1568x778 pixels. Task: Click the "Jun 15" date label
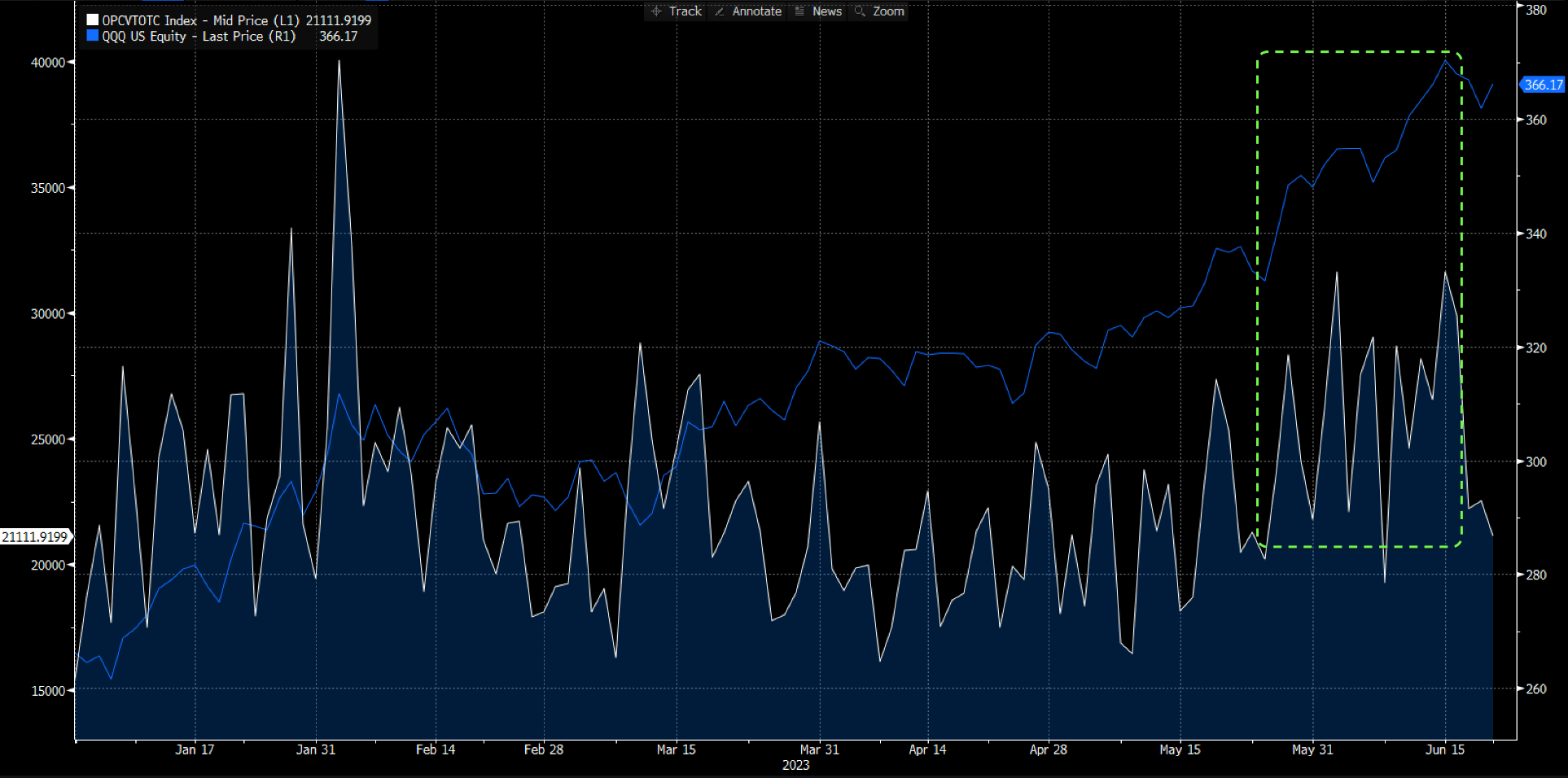point(1445,750)
